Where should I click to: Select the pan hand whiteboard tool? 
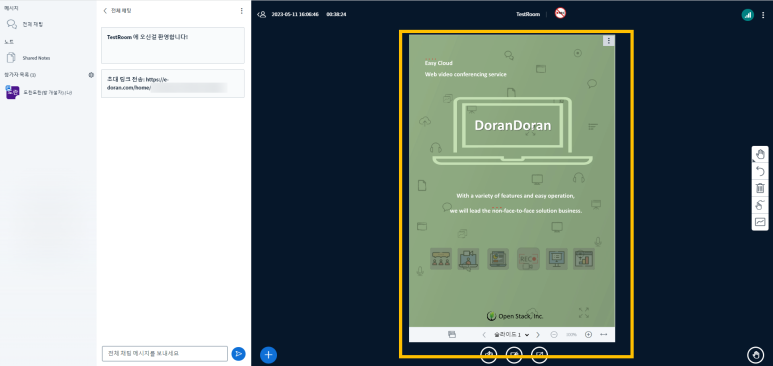click(760, 154)
